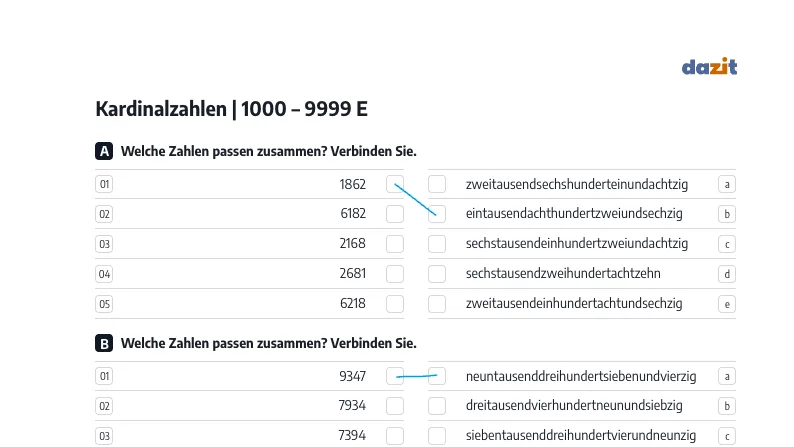Check the connector box next to 6182
Viewport: 794px width, 447px height.
[x=395, y=214]
